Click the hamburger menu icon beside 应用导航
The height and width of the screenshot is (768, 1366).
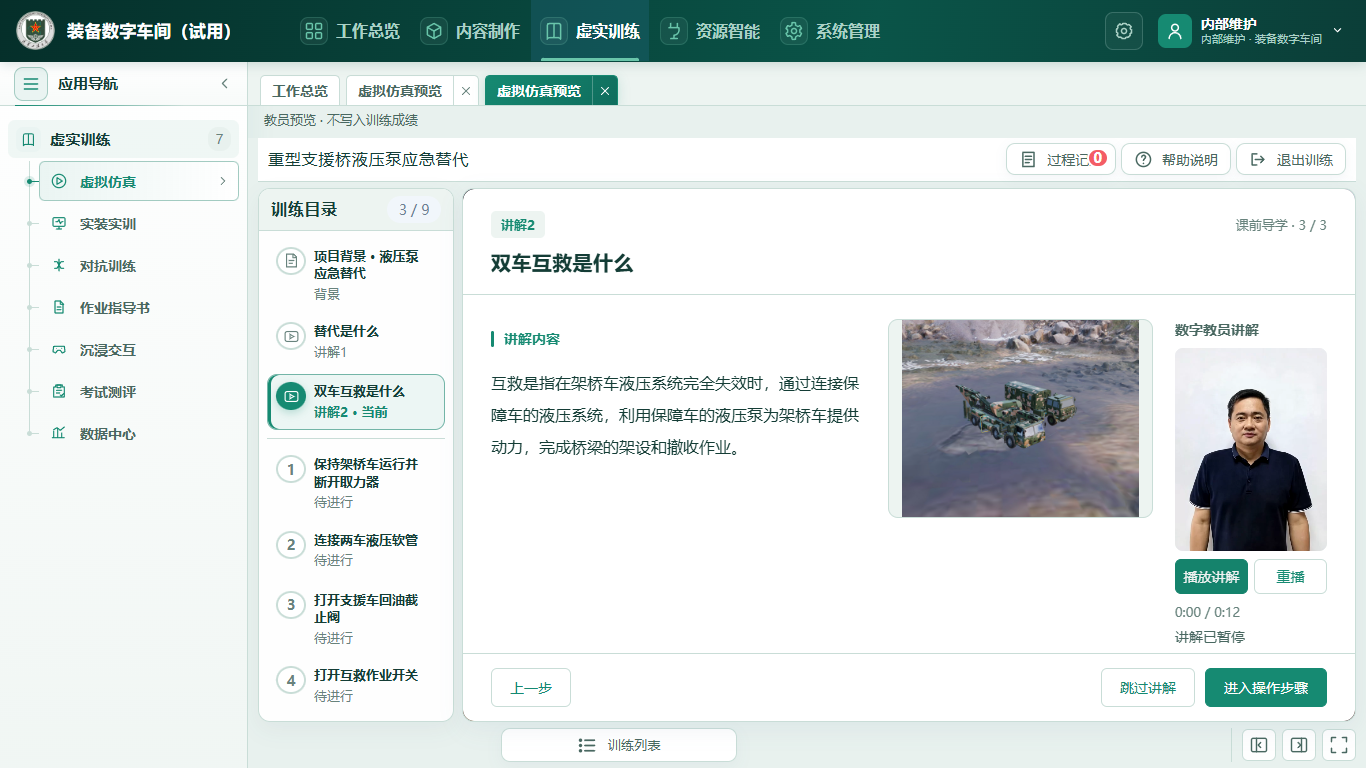click(x=31, y=84)
